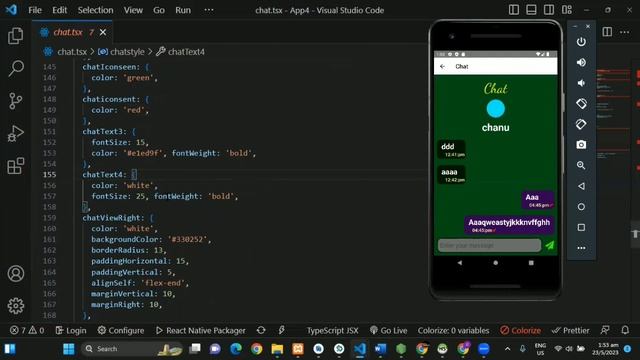Tap the cyan avatar circle

(x=496, y=109)
